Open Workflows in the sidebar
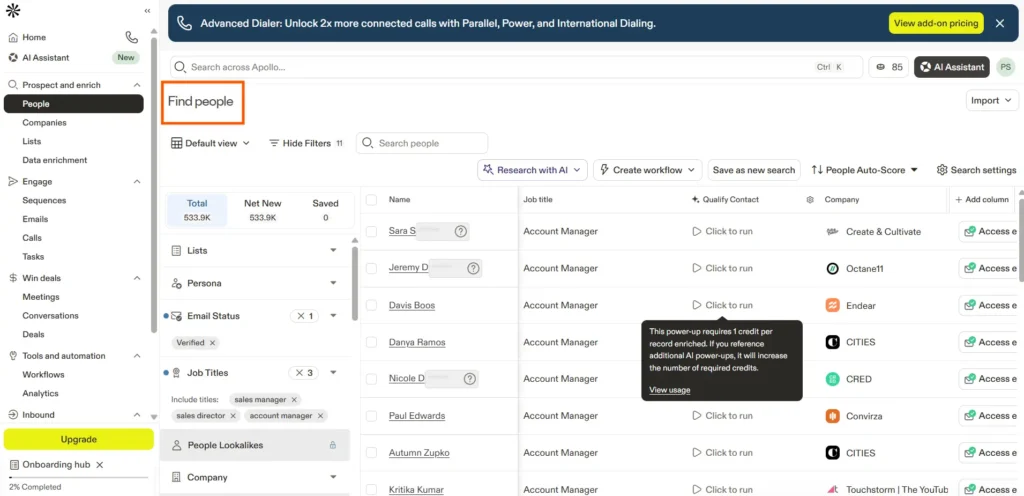This screenshot has height=496, width=1024. tap(43, 375)
